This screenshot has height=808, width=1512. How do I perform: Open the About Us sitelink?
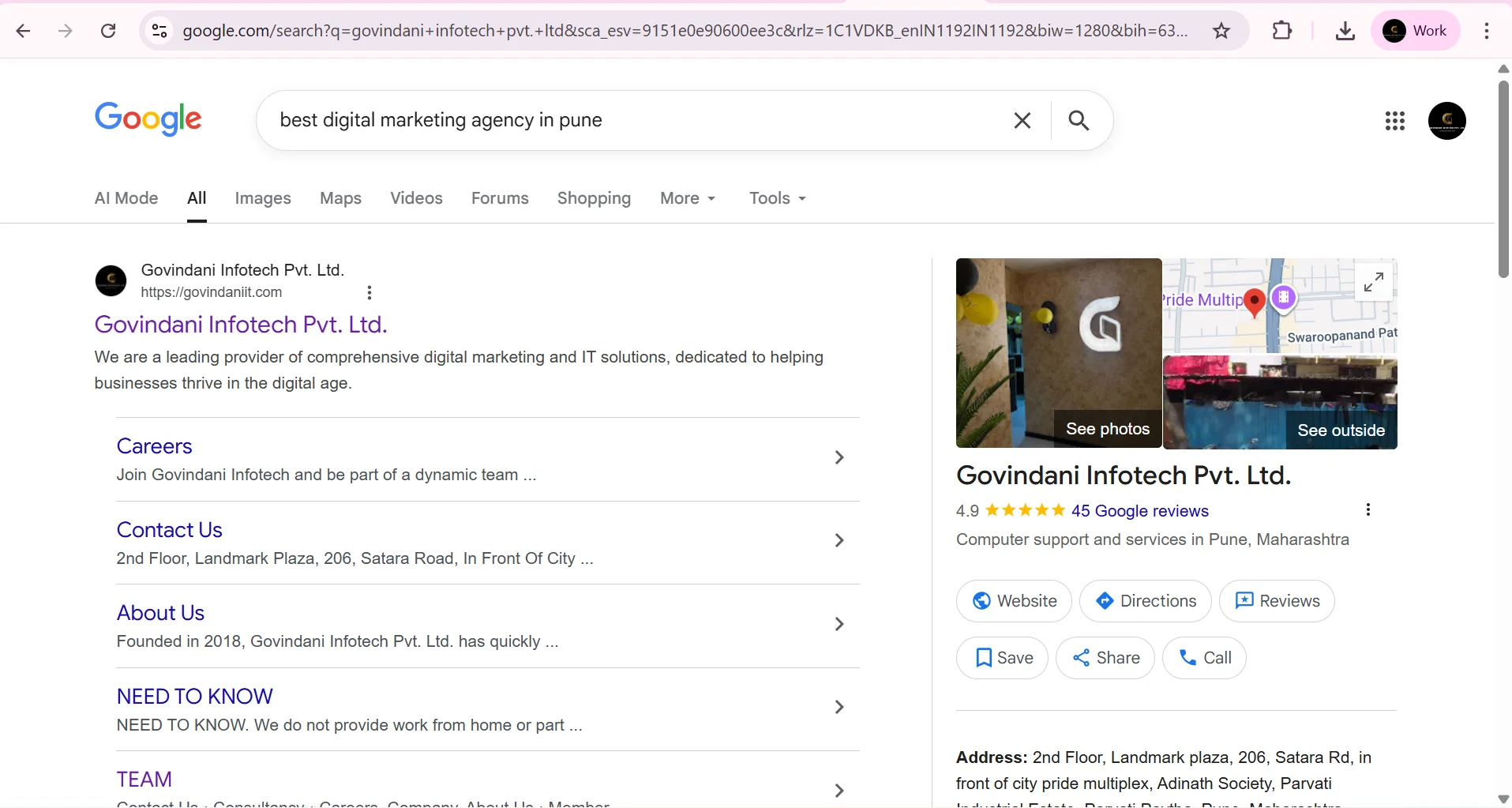(x=160, y=613)
